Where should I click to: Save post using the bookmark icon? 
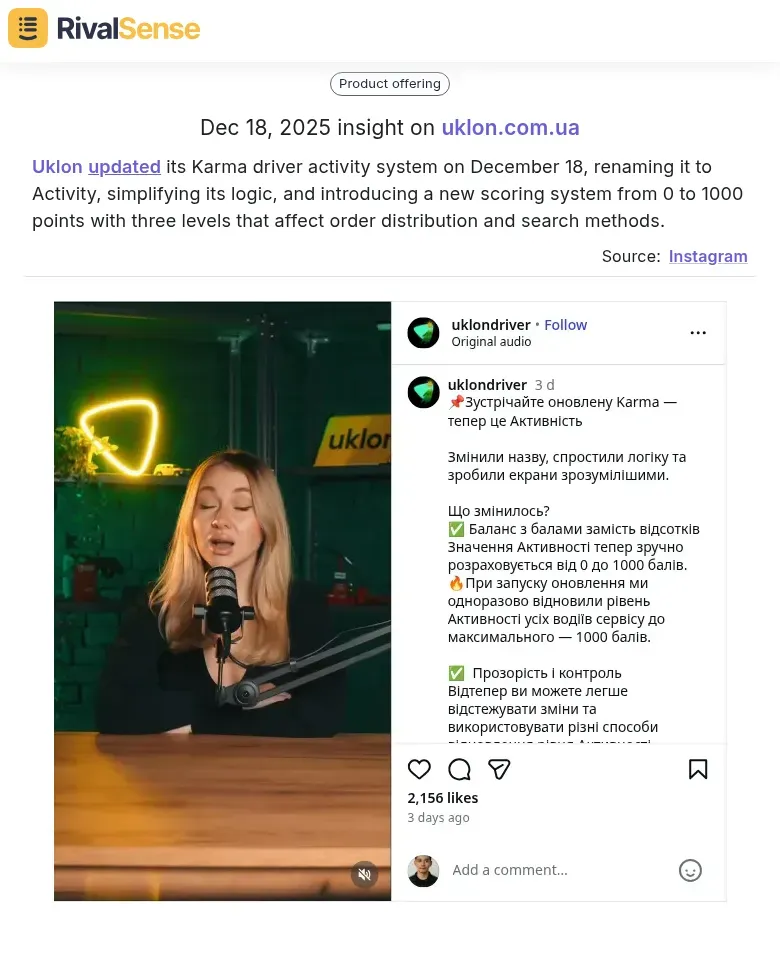tap(698, 769)
